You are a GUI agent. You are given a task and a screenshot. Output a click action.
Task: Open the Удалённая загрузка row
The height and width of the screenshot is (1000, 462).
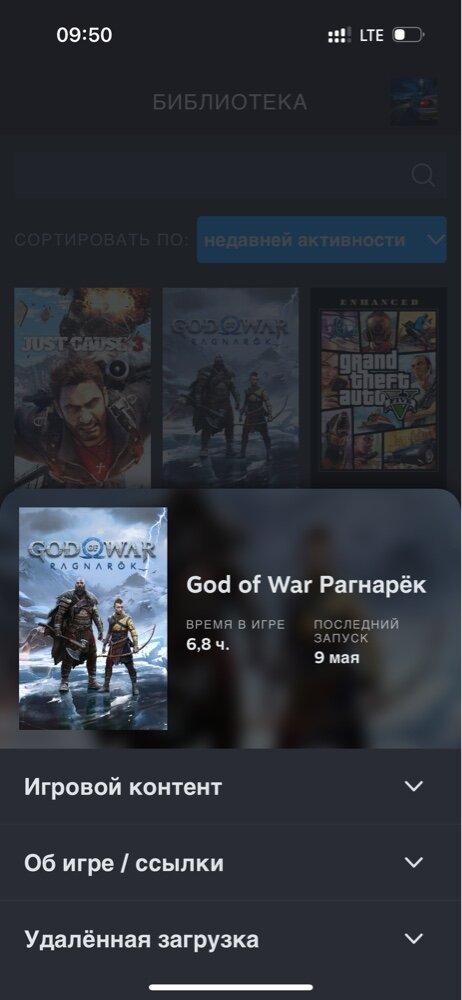coord(231,939)
